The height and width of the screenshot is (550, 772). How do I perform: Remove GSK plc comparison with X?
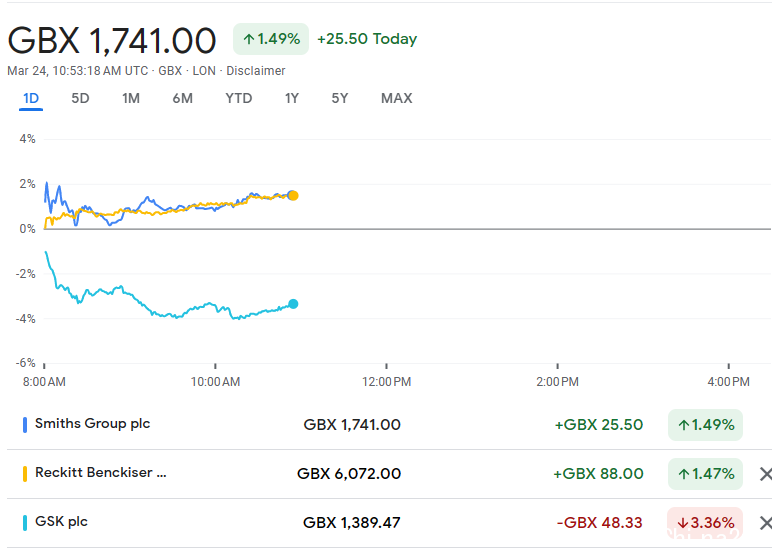coord(765,523)
